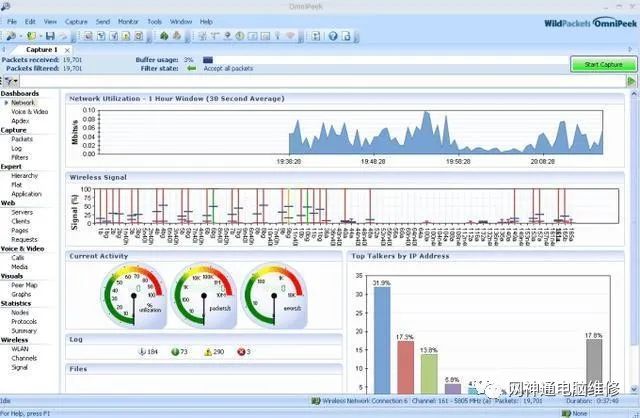Click the % utilization gauge
640x418 pixels.
(133, 295)
